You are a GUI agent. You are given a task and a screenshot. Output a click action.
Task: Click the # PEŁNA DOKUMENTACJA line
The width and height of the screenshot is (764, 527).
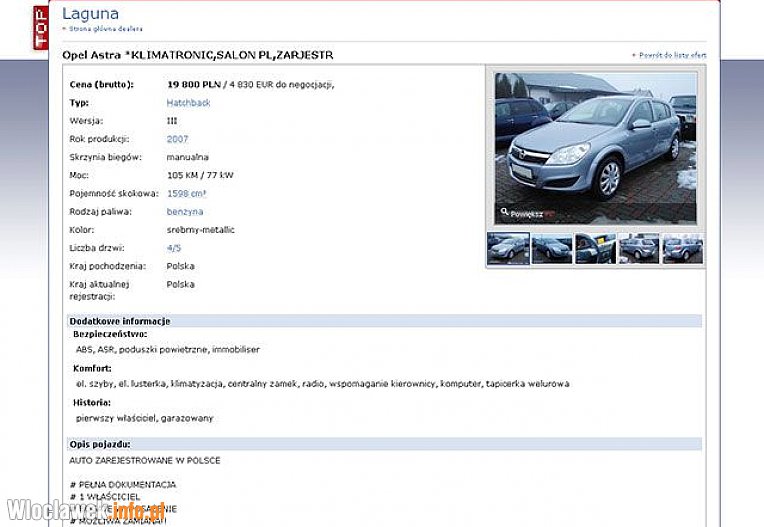[123, 485]
